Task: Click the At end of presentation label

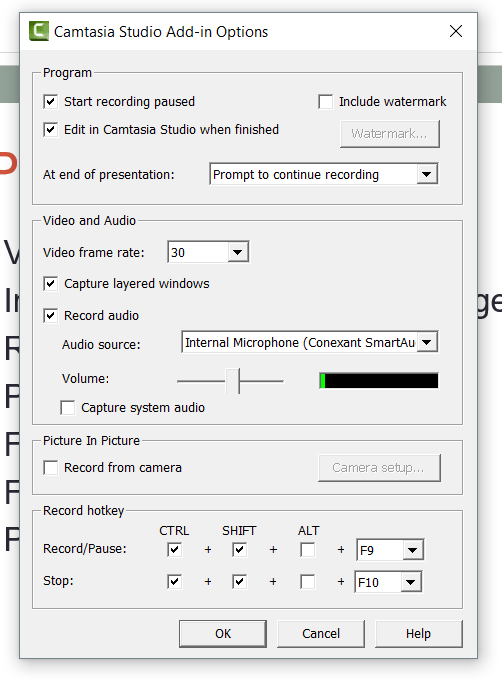Action: point(109,175)
